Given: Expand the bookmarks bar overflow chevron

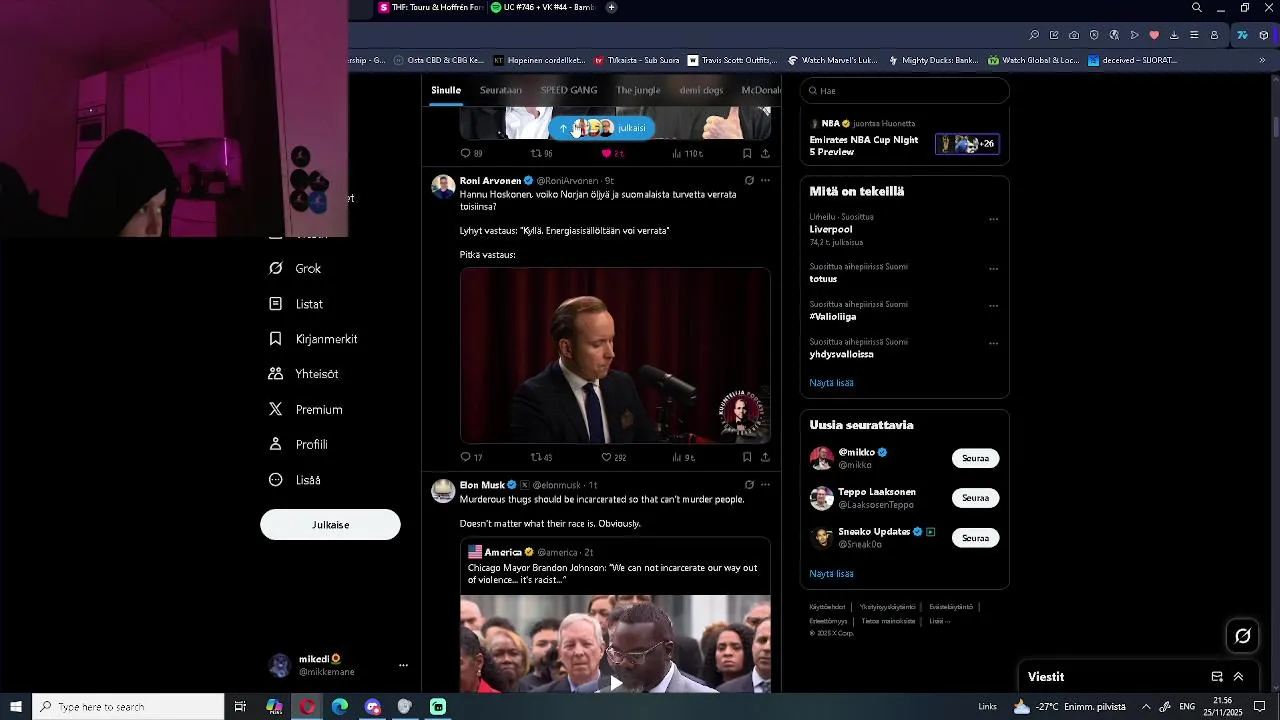Looking at the screenshot, I should (1262, 60).
